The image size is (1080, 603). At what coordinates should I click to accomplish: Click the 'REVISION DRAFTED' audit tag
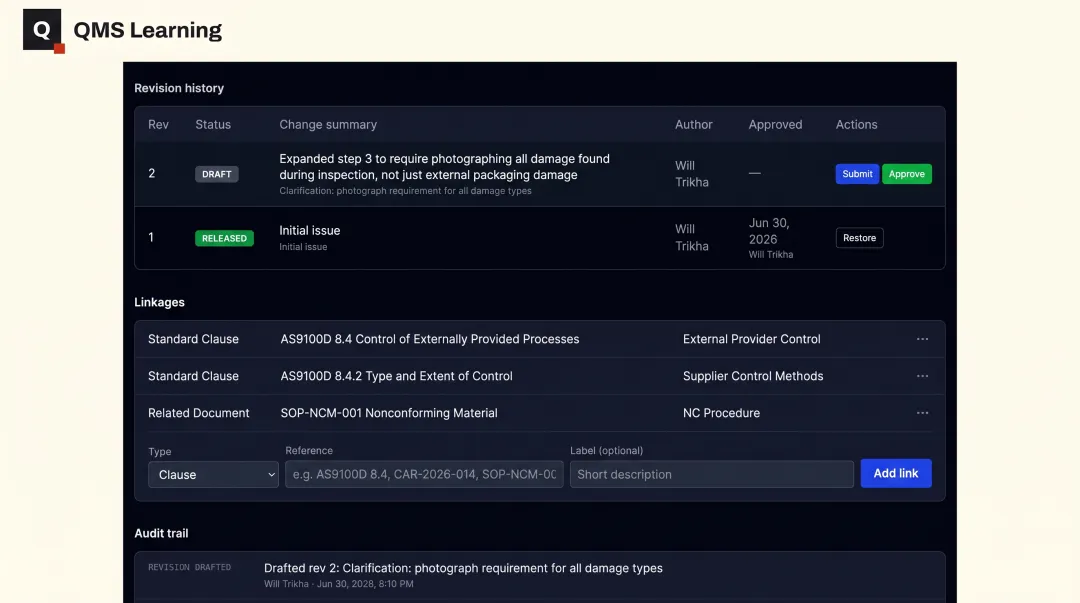(189, 567)
